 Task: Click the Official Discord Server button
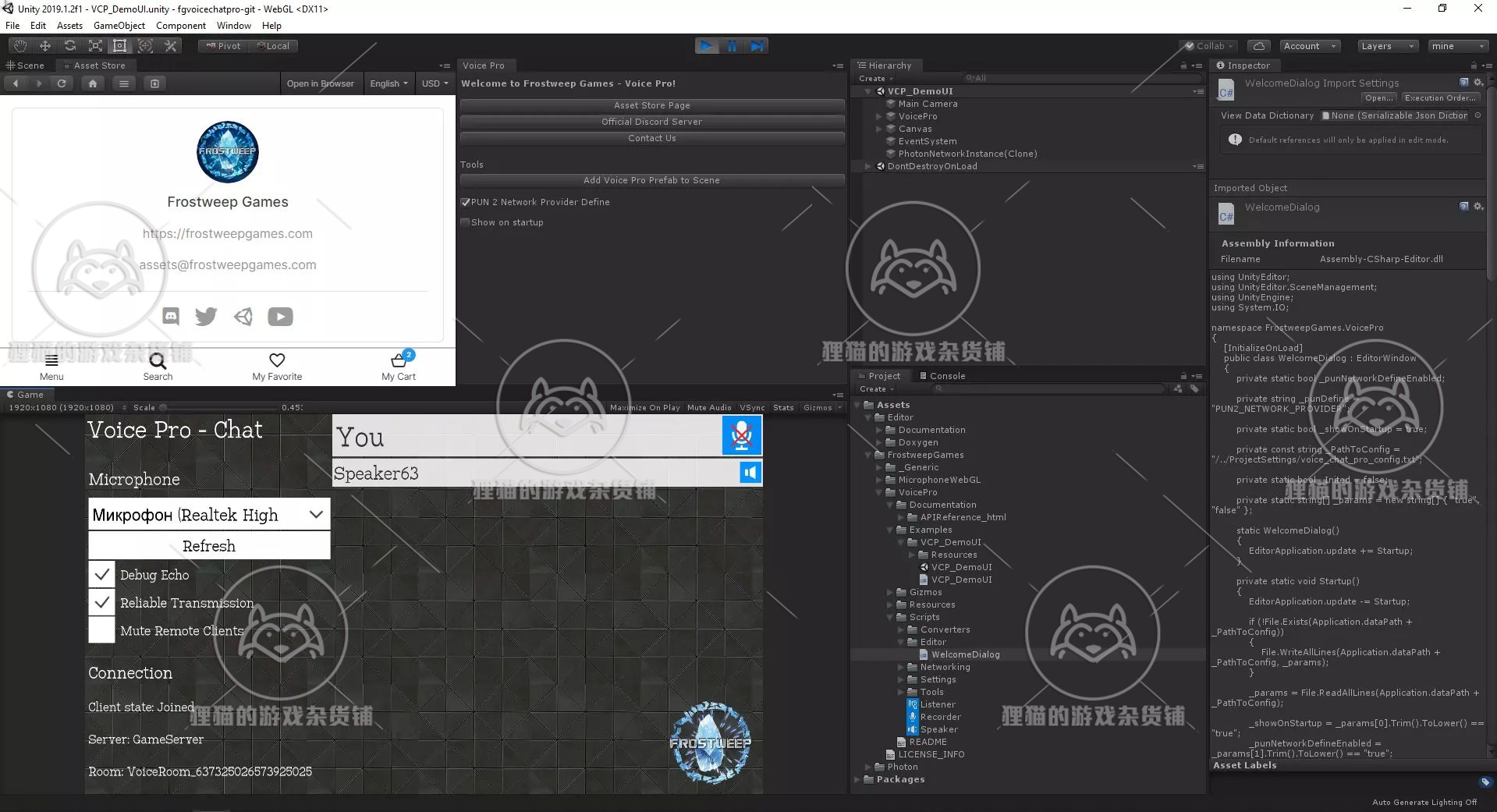click(x=652, y=122)
